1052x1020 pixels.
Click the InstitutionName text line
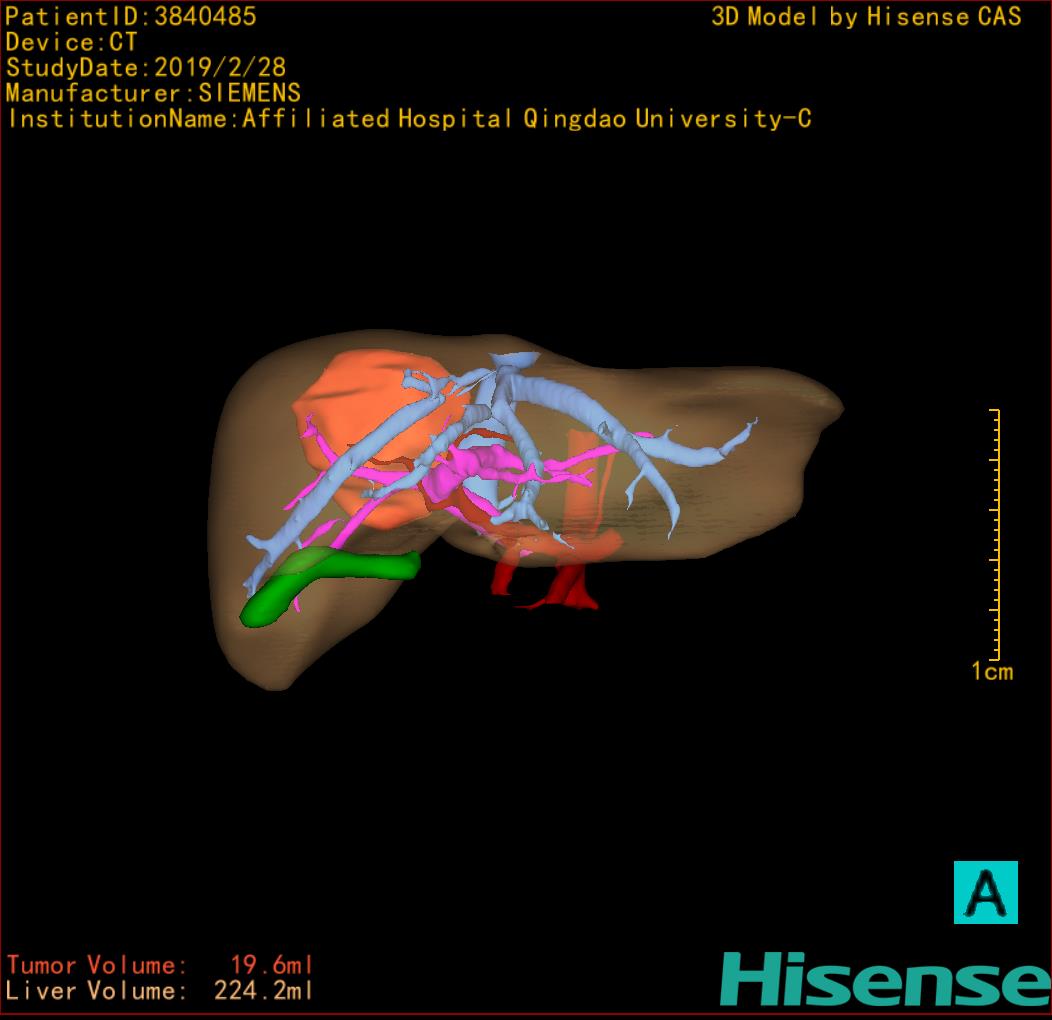408,119
